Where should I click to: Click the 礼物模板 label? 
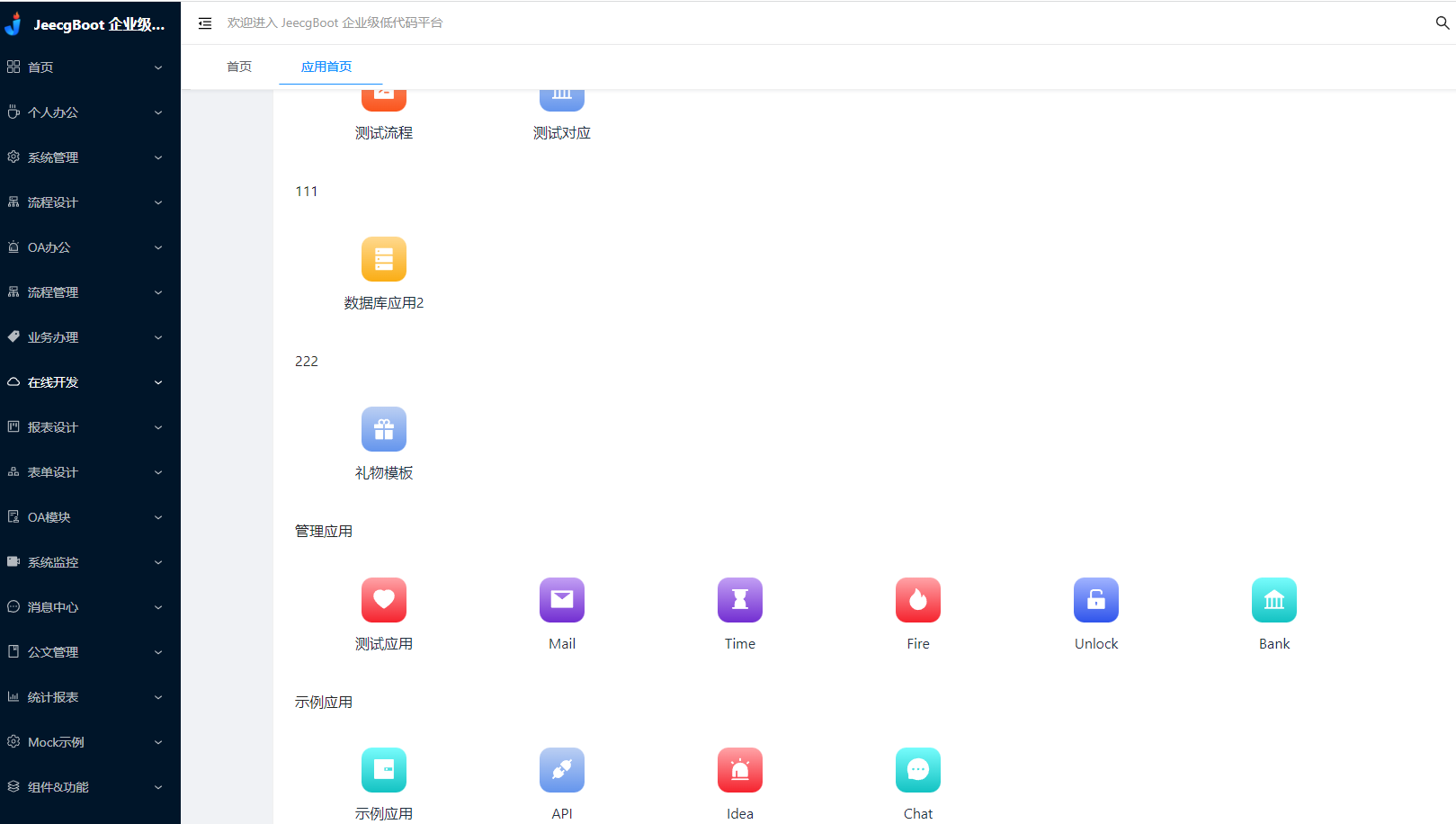tap(384, 473)
